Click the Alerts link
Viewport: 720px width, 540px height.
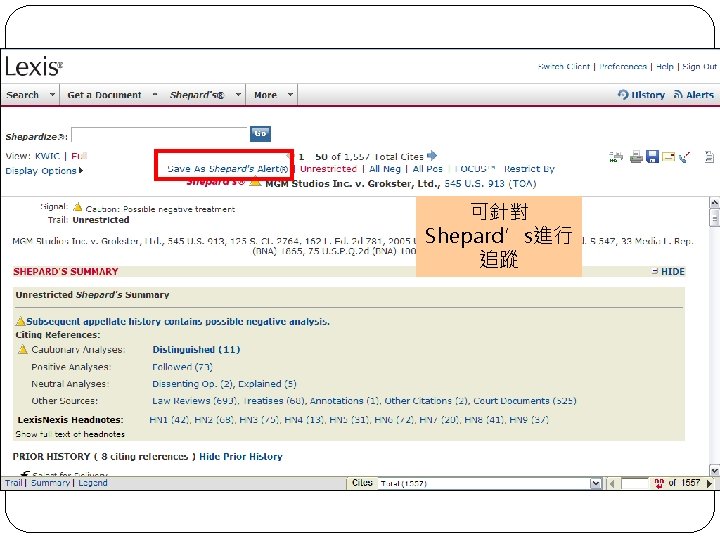(x=700, y=95)
